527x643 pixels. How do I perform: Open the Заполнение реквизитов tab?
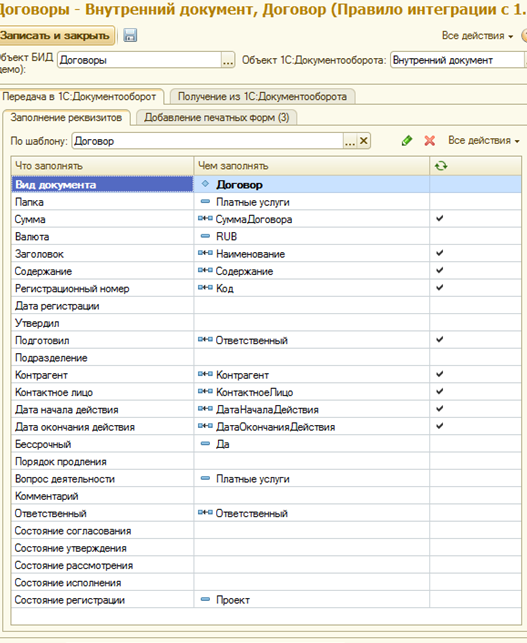click(66, 118)
